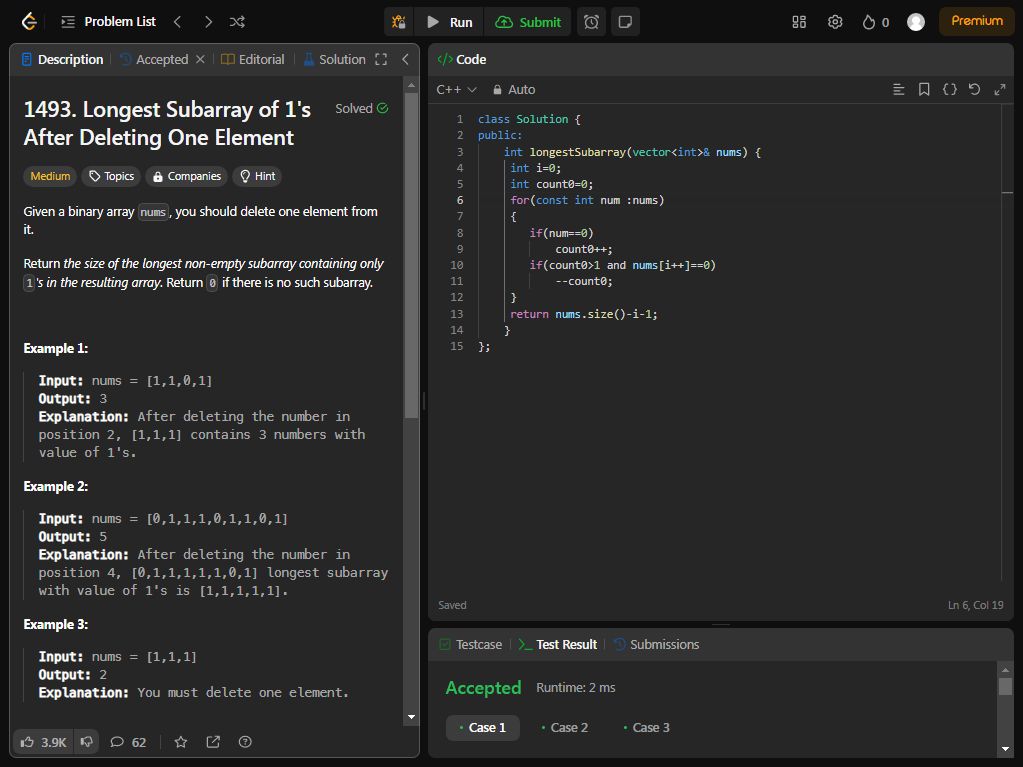
Task: Click the shuffle random problem icon
Action: point(237,22)
